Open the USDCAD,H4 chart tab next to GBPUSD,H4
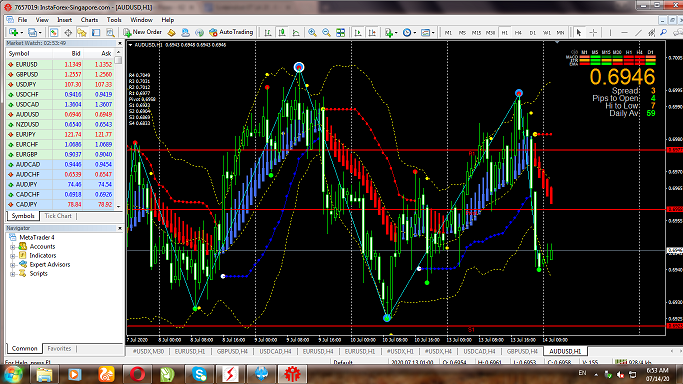 [x=275, y=351]
